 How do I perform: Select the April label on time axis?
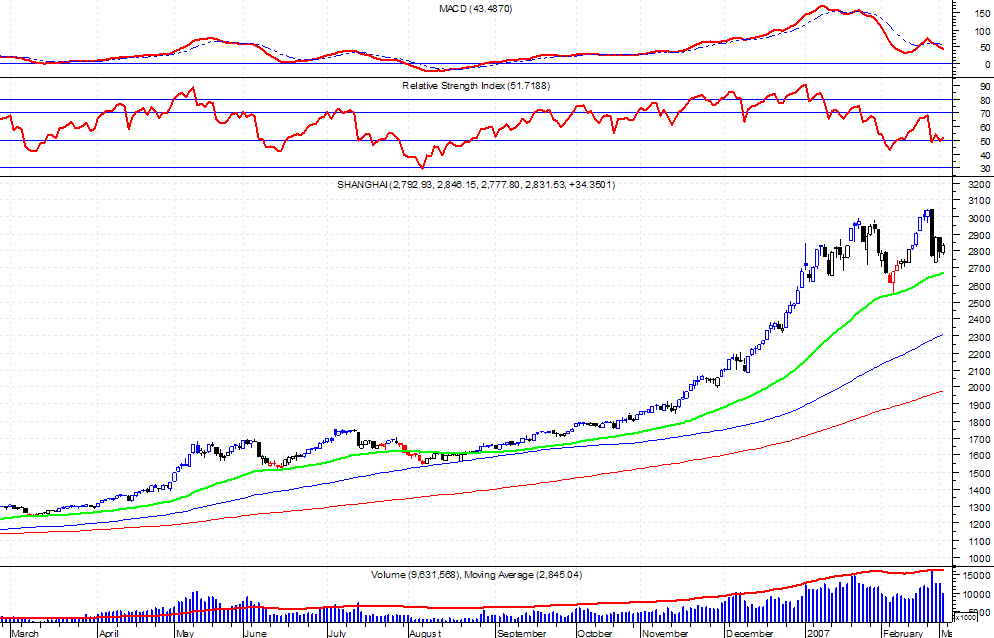click(108, 633)
